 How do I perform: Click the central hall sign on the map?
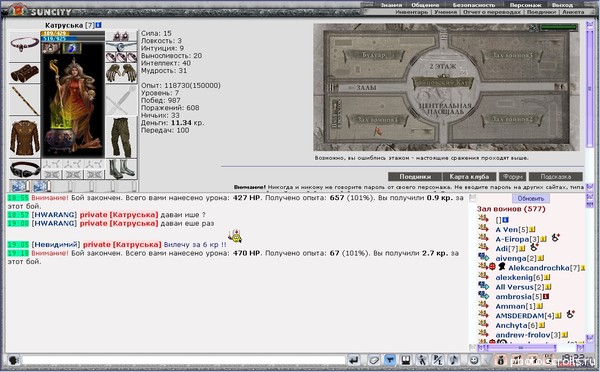tap(443, 82)
